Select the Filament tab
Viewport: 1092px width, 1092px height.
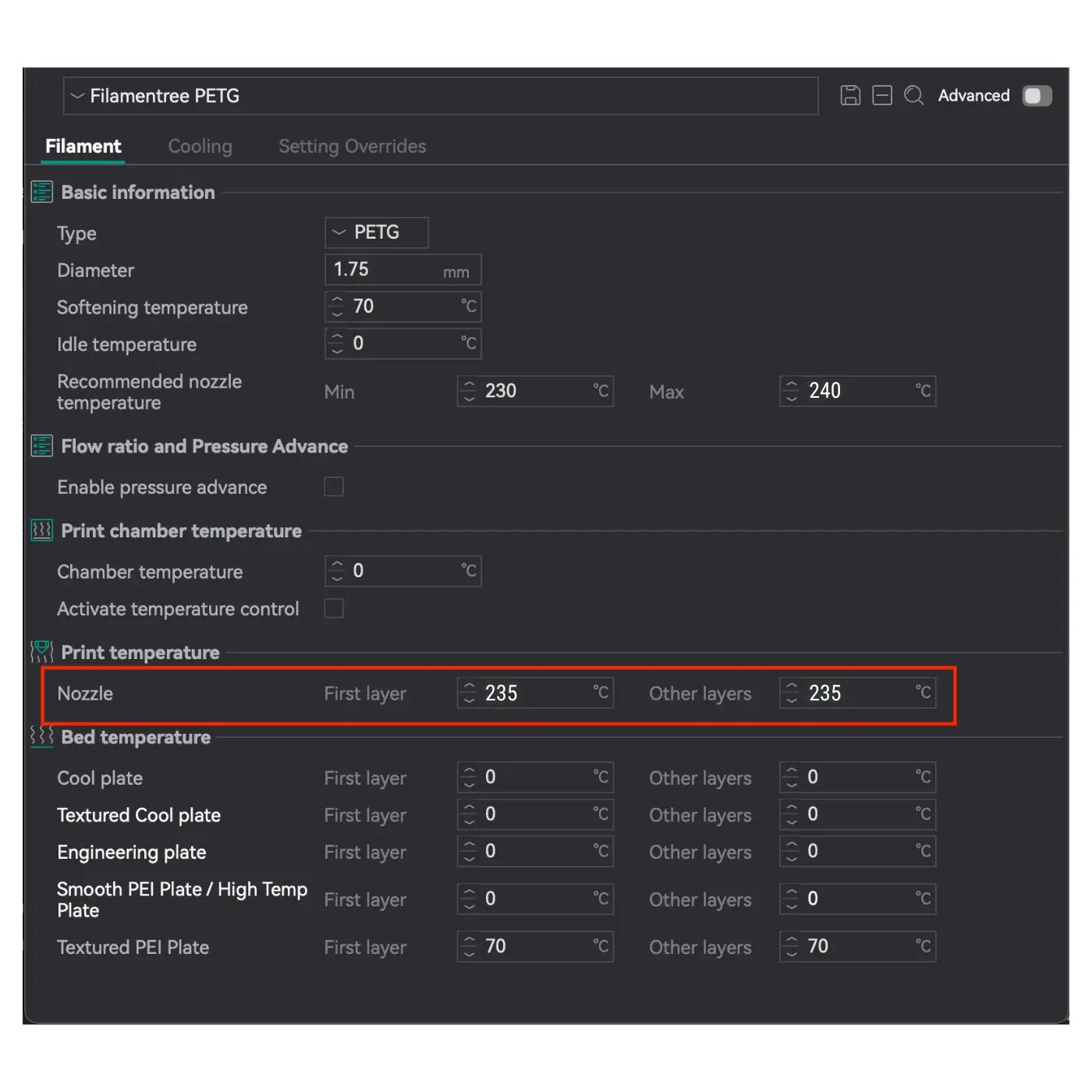[x=83, y=147]
